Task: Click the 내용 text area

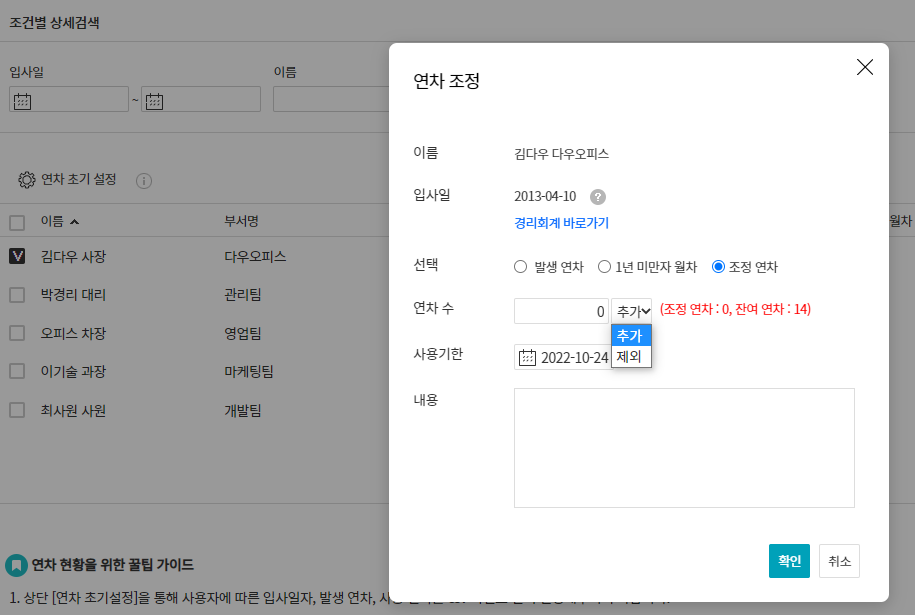Action: coord(684,448)
